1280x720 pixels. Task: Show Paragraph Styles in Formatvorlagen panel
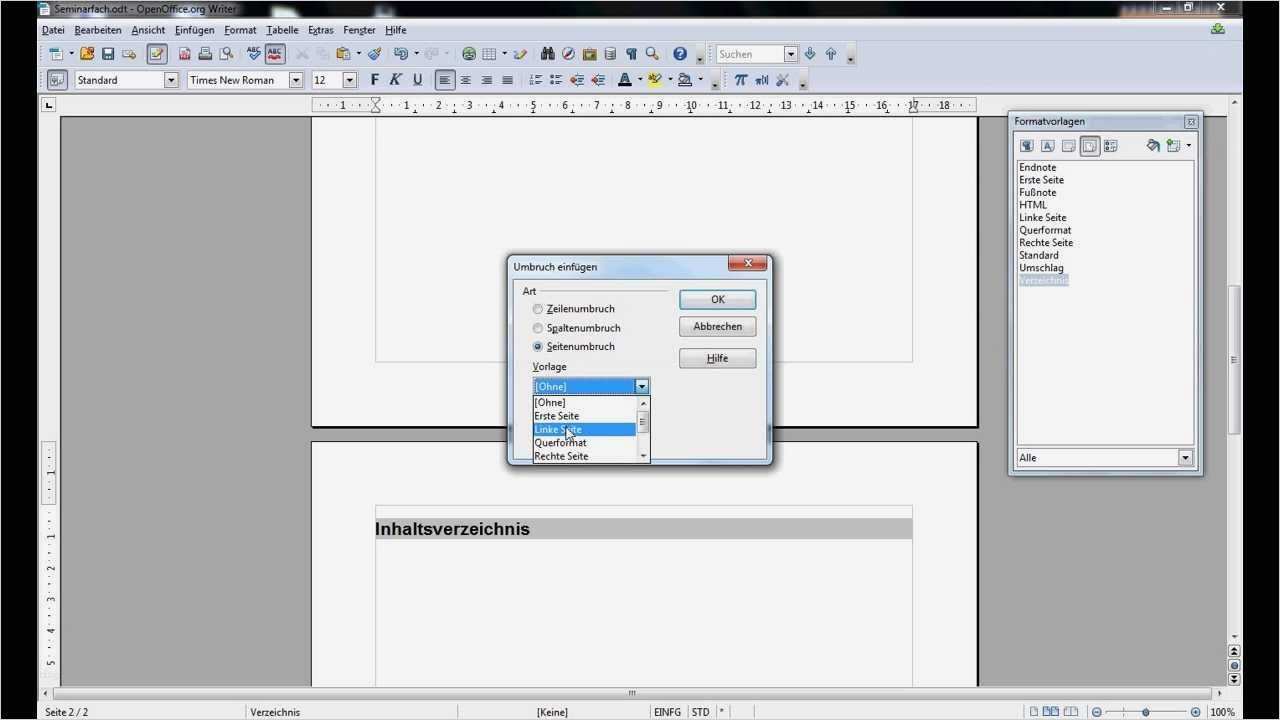click(x=1026, y=146)
